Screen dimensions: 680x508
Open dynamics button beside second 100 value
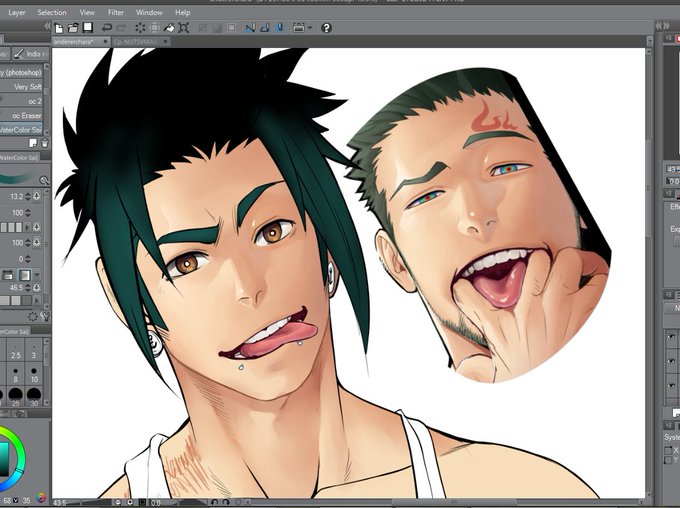[x=37, y=242]
